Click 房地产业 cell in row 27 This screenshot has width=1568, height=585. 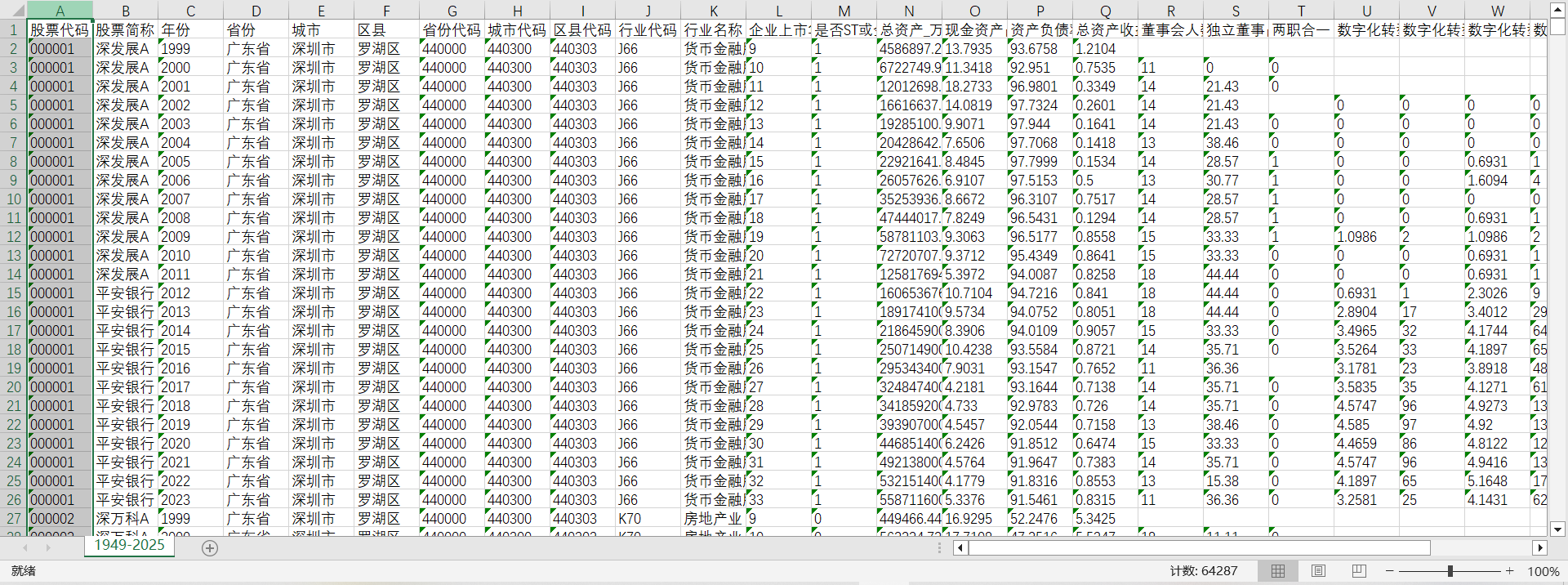[x=713, y=518]
